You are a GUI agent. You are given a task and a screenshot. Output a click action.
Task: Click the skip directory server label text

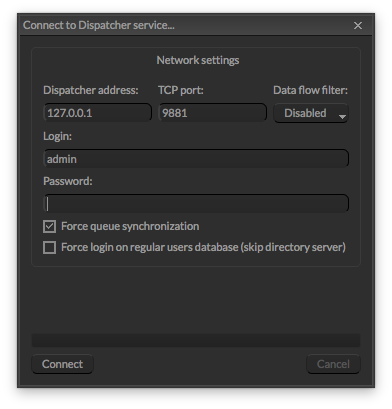tap(293, 247)
